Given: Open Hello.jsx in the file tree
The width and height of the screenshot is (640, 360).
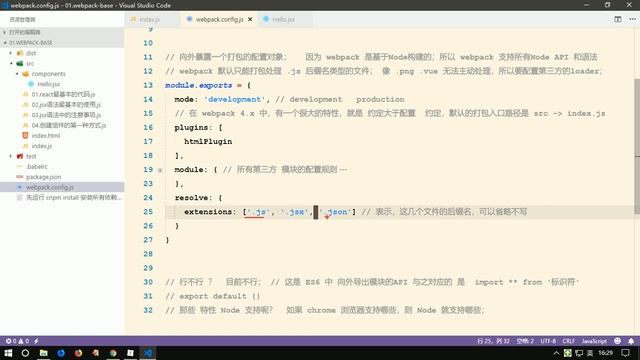Looking at the screenshot, I should [x=48, y=84].
